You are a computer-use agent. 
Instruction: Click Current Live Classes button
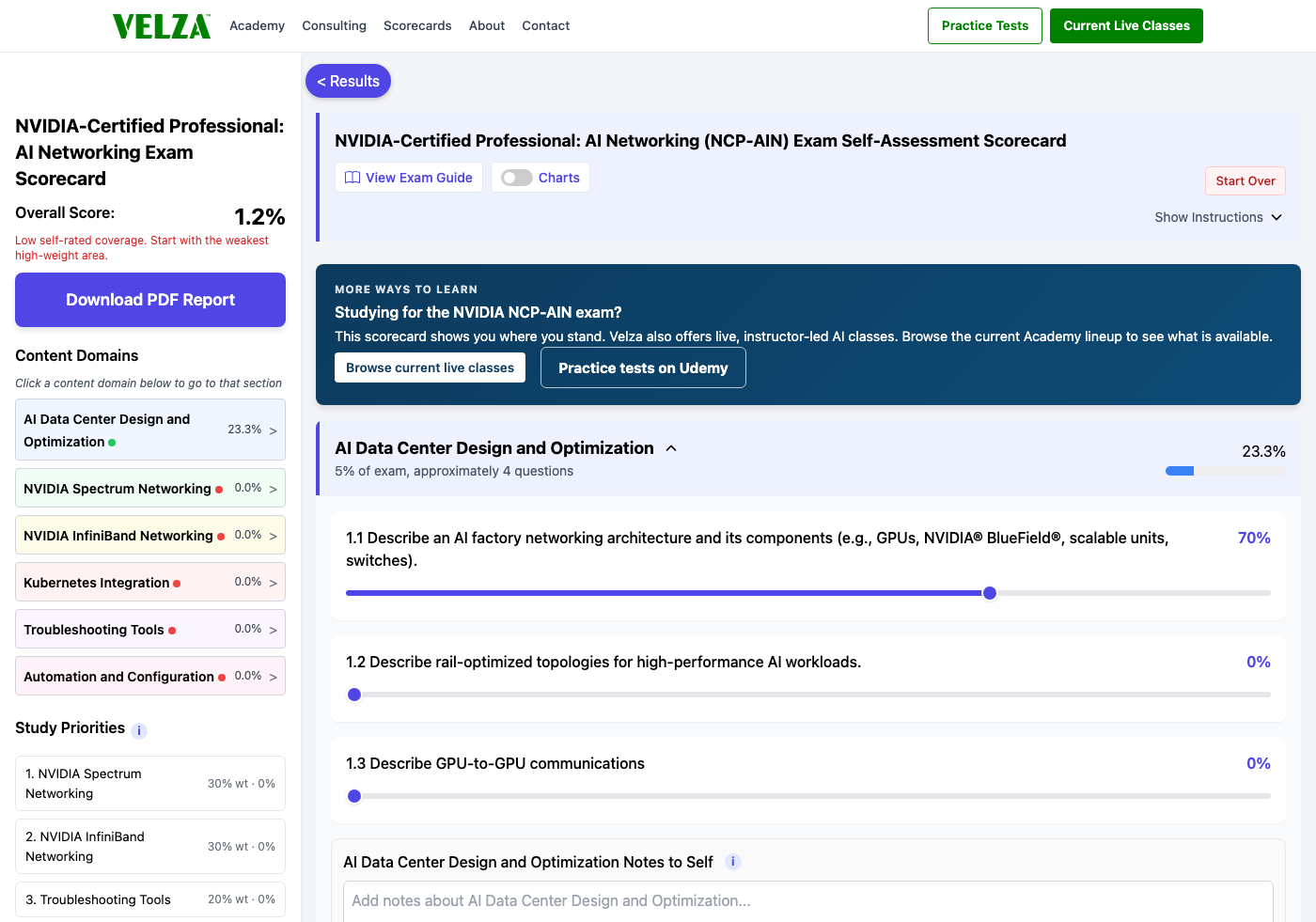(1126, 25)
